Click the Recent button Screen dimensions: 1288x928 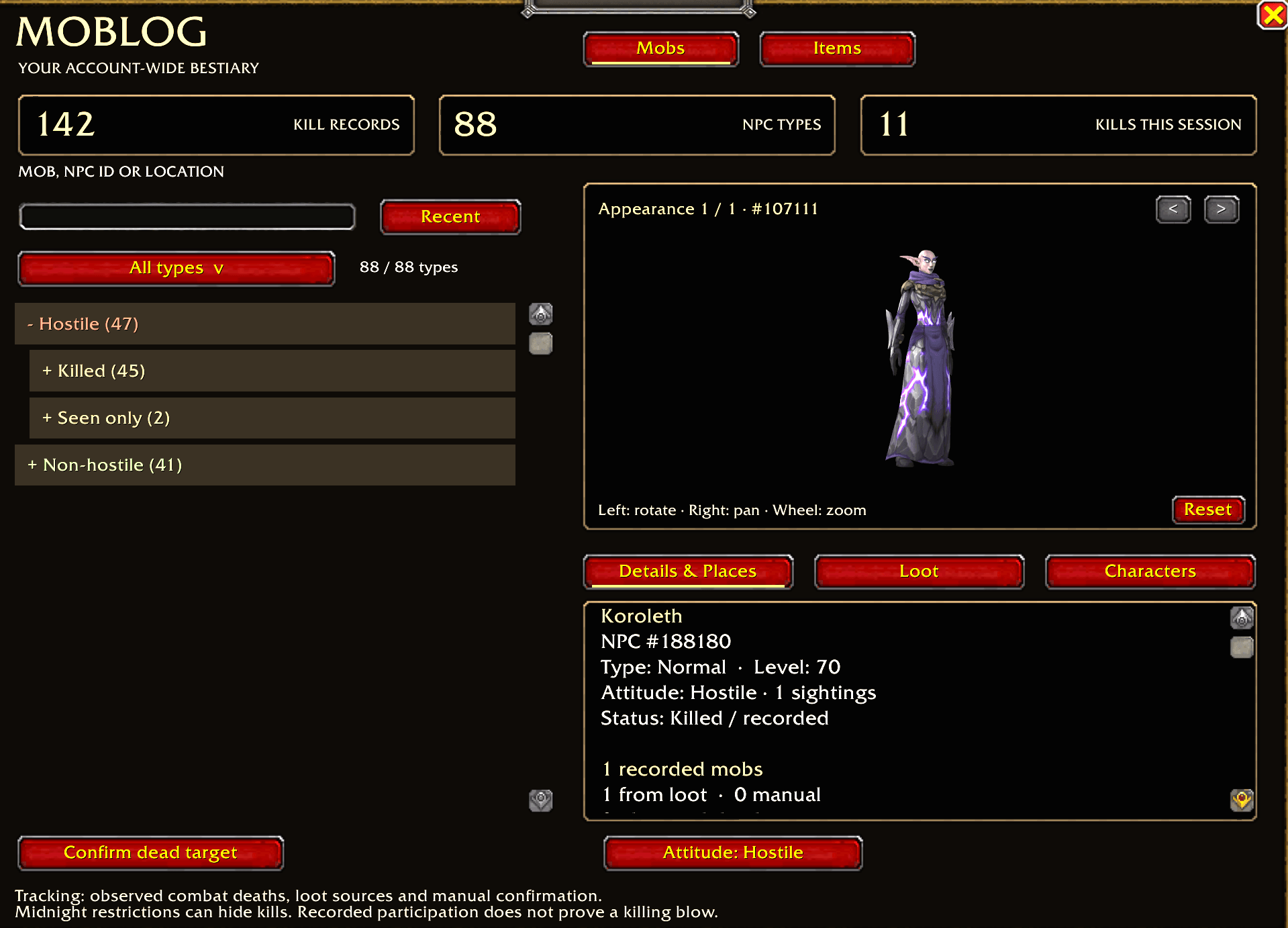pos(450,216)
